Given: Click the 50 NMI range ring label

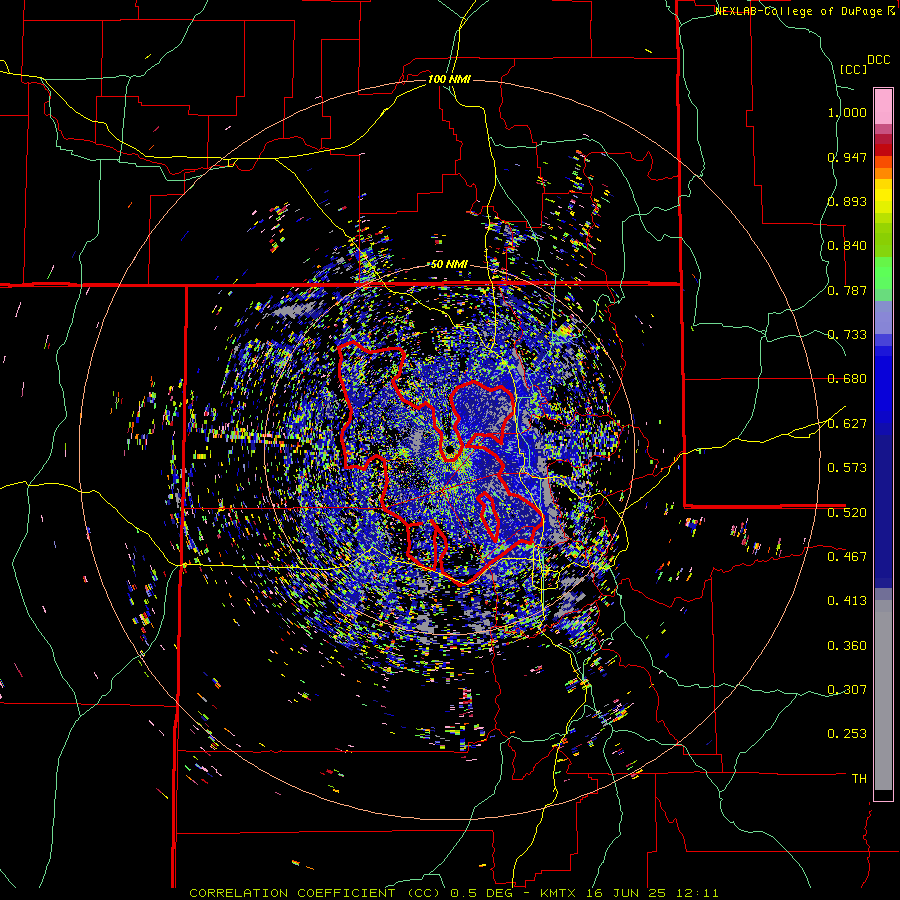Looking at the screenshot, I should click(x=449, y=265).
